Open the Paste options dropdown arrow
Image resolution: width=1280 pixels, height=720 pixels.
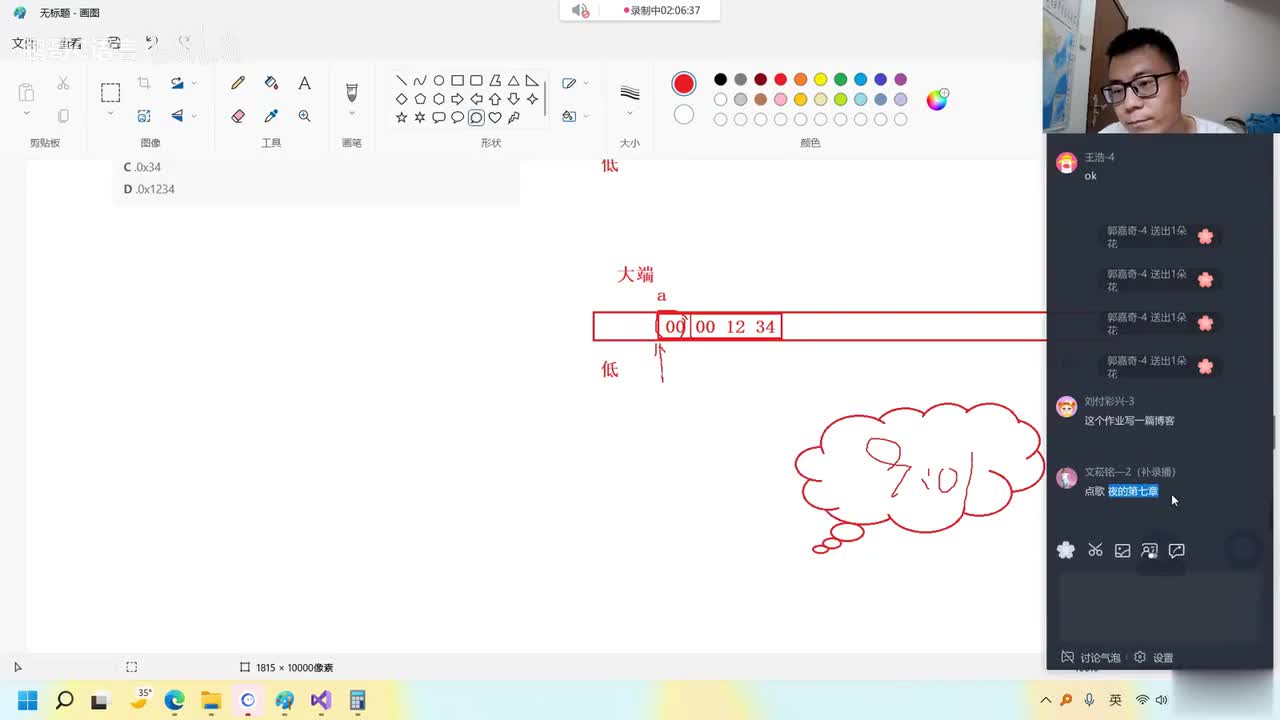(x=26, y=114)
